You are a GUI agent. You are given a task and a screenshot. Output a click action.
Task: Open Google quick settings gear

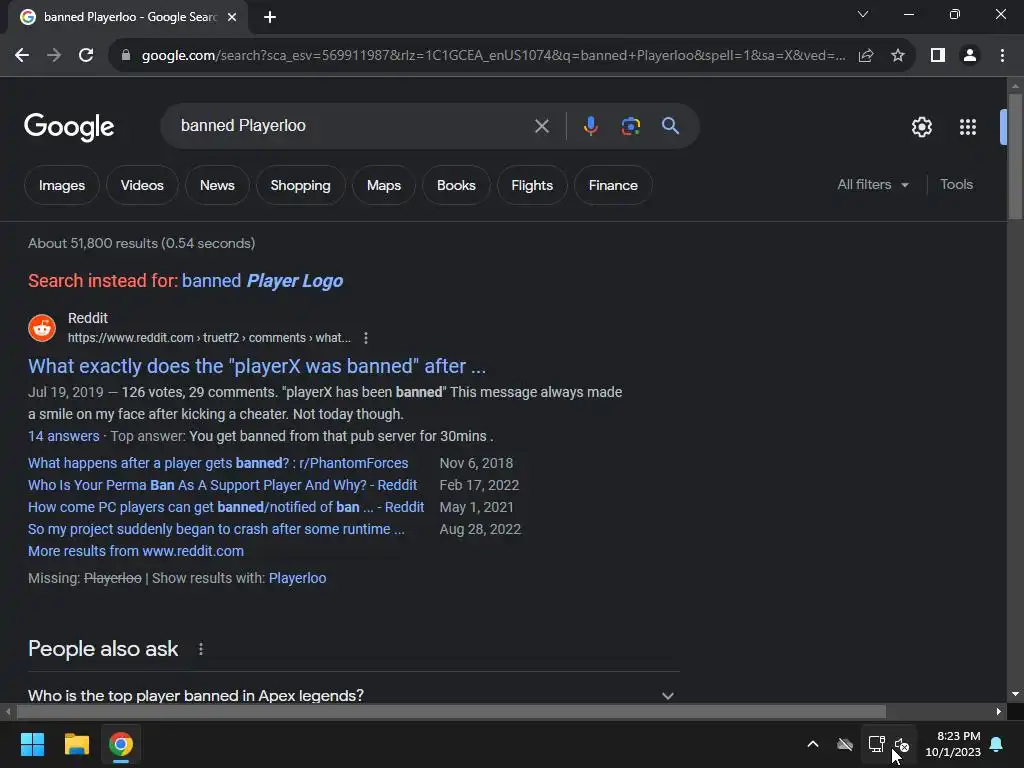click(x=921, y=127)
